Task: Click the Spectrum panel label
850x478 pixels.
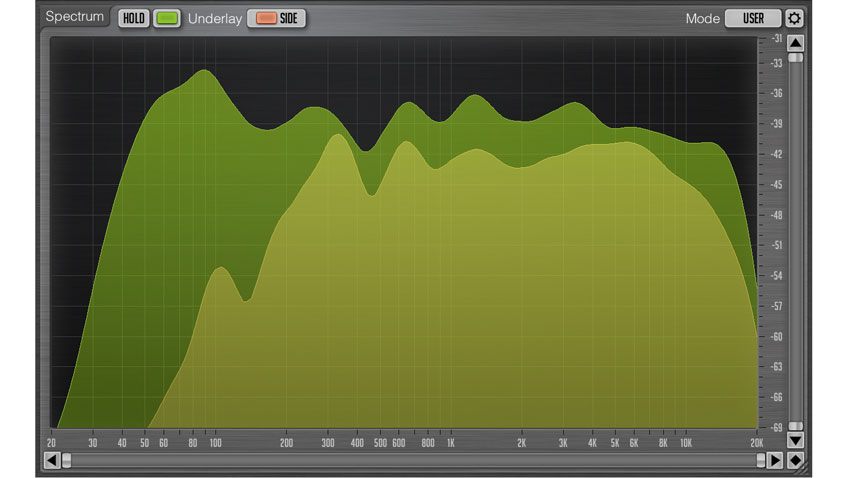Action: (75, 17)
